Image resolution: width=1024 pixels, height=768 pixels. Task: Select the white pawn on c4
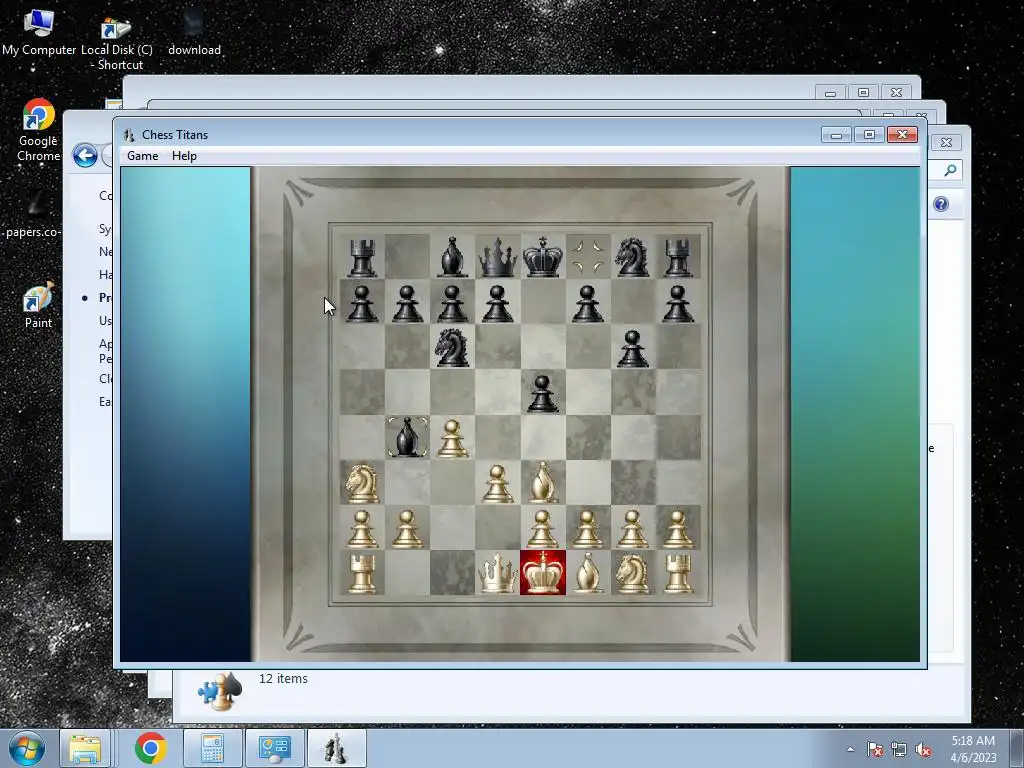pos(453,438)
